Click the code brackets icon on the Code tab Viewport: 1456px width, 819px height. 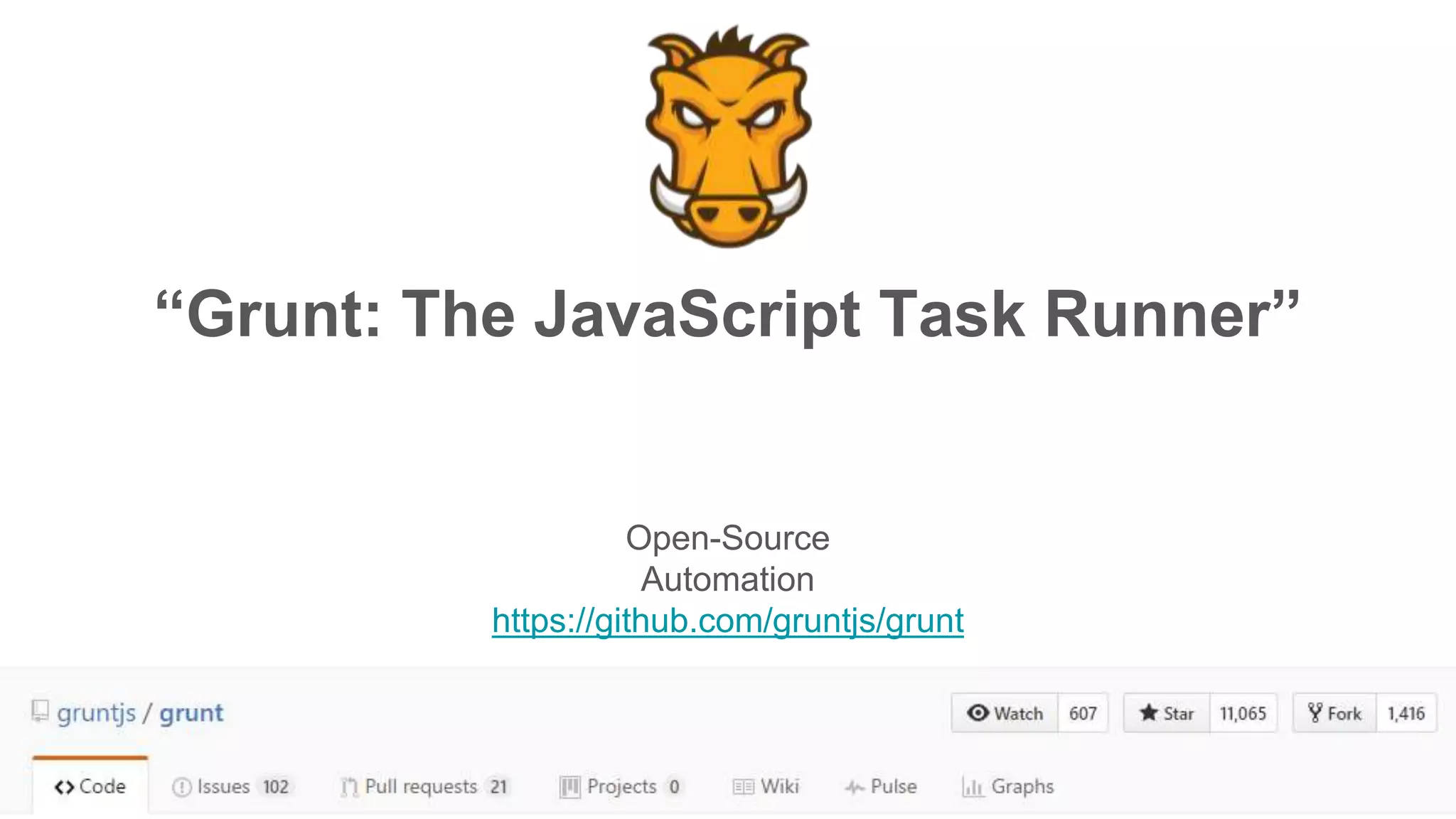pyautogui.click(x=64, y=787)
